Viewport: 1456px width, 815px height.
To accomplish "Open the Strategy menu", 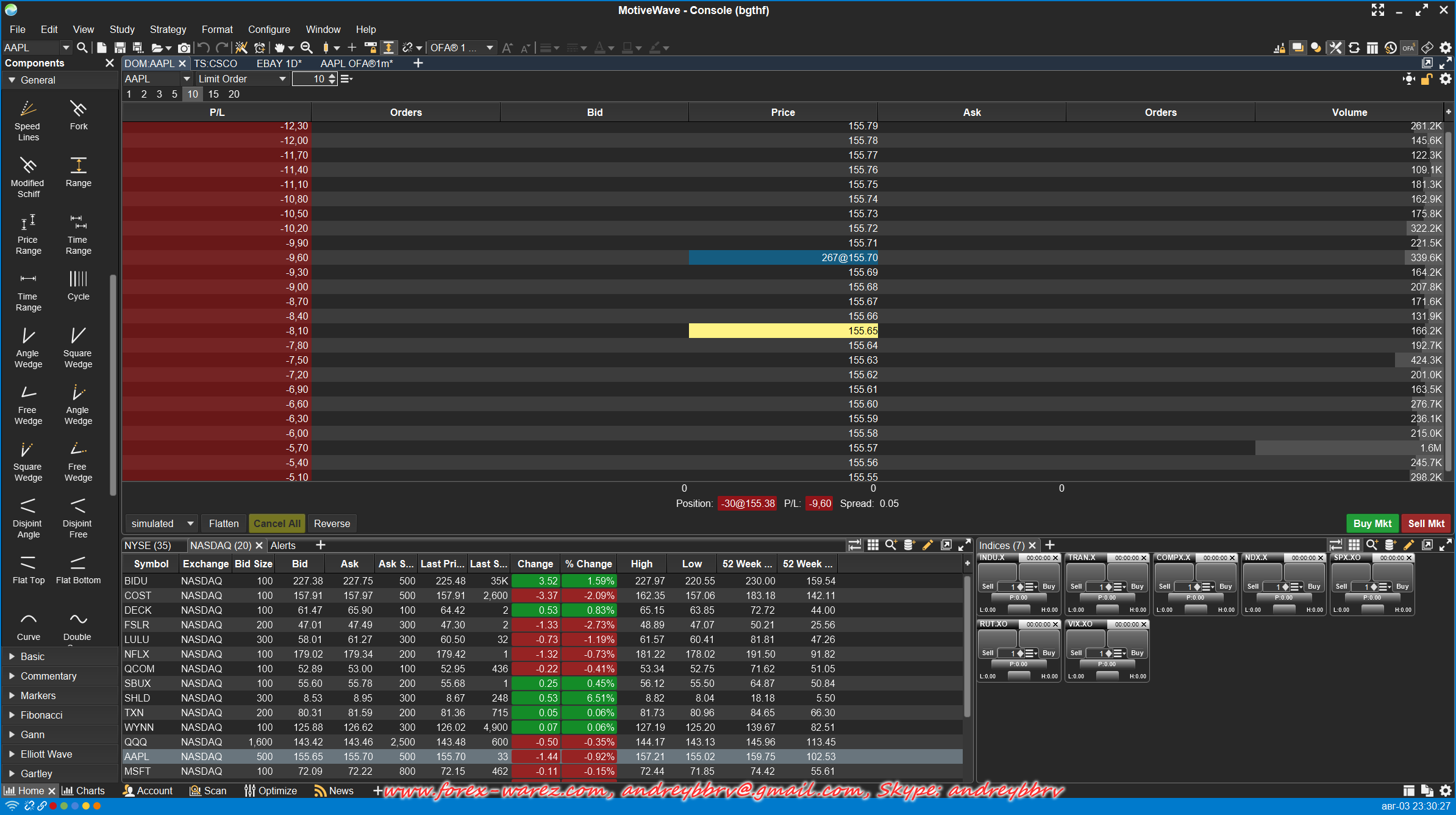I will 168,29.
